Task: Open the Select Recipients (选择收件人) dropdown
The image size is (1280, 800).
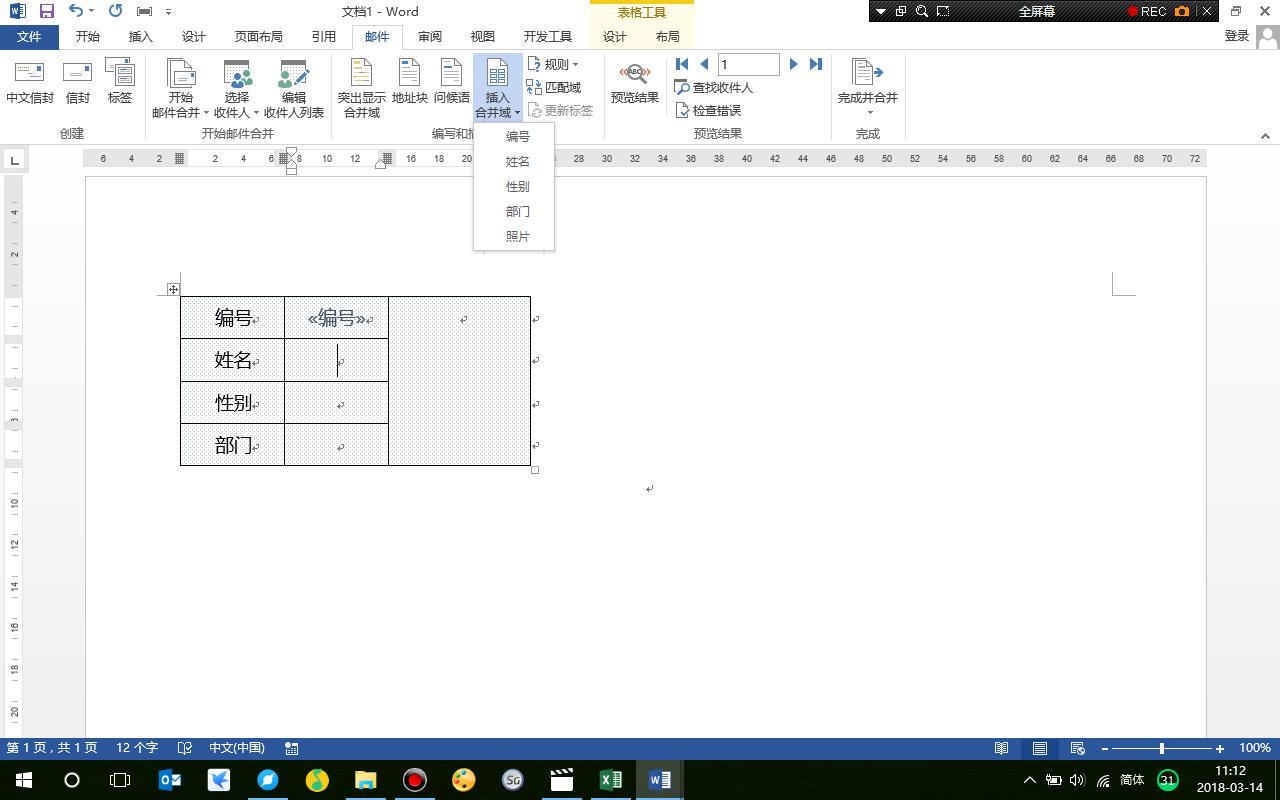Action: (237, 88)
